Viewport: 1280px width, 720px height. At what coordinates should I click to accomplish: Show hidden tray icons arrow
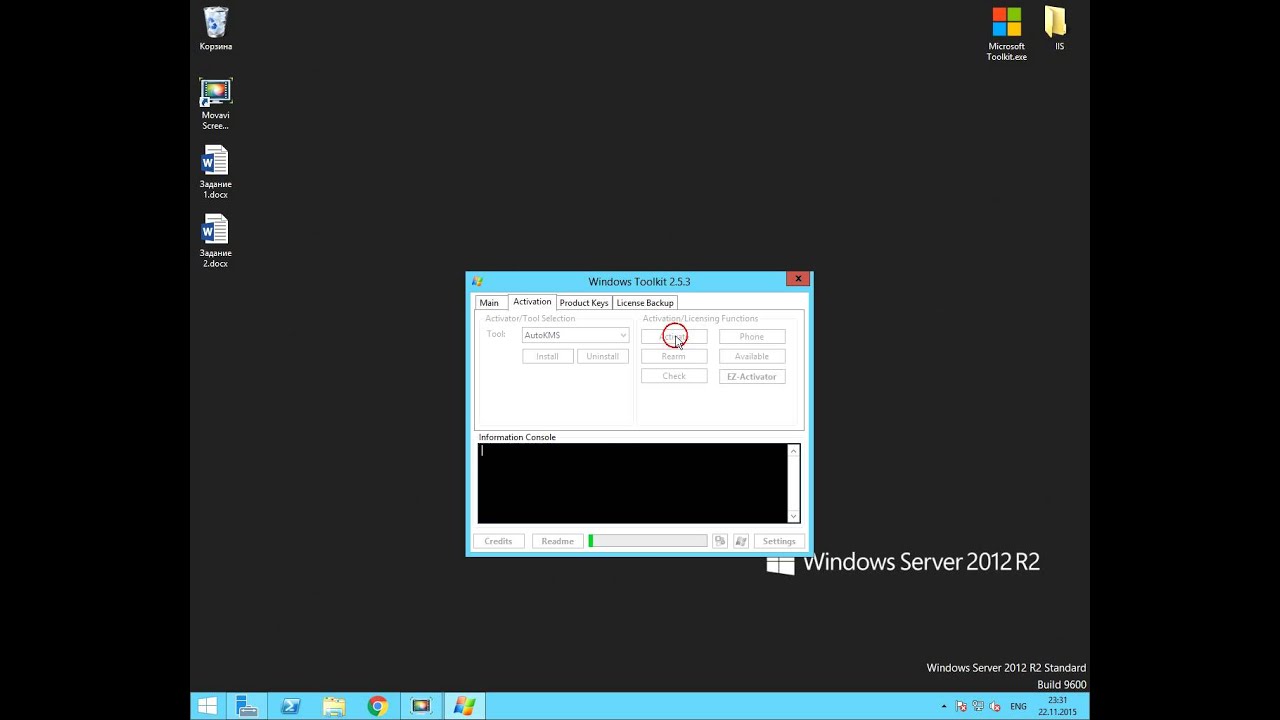(x=944, y=706)
